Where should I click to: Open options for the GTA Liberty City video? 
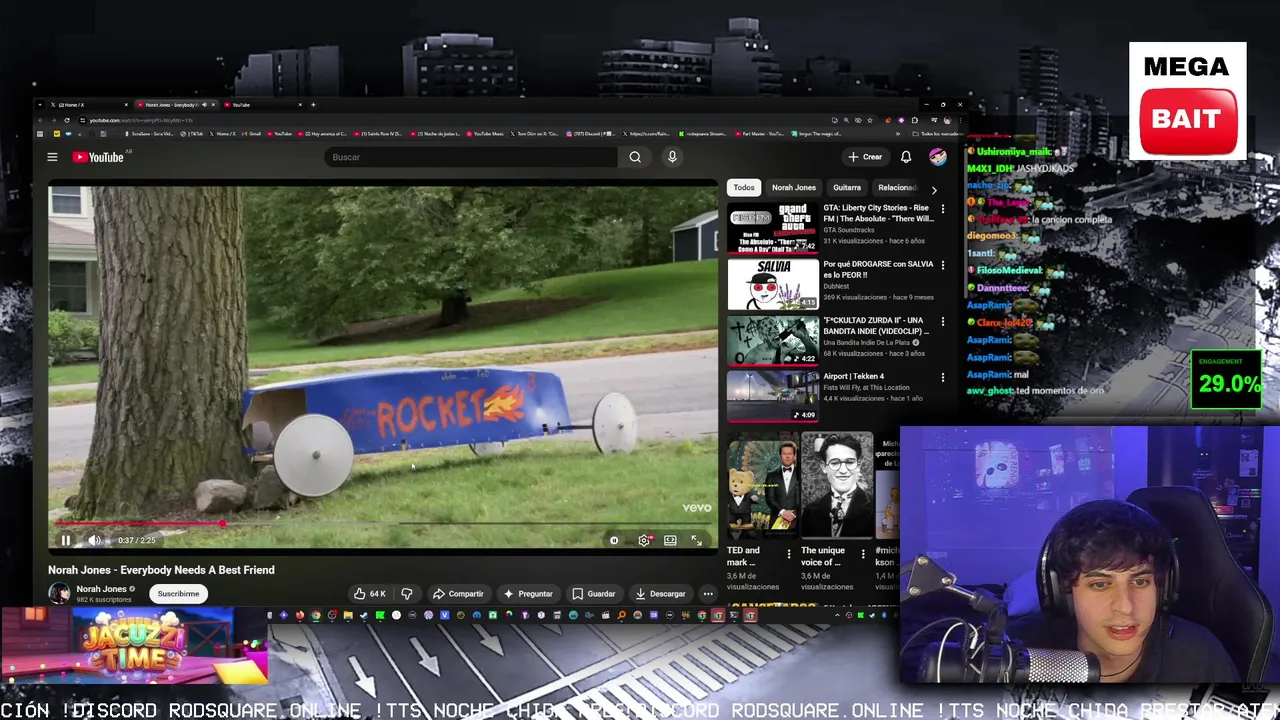click(x=942, y=209)
